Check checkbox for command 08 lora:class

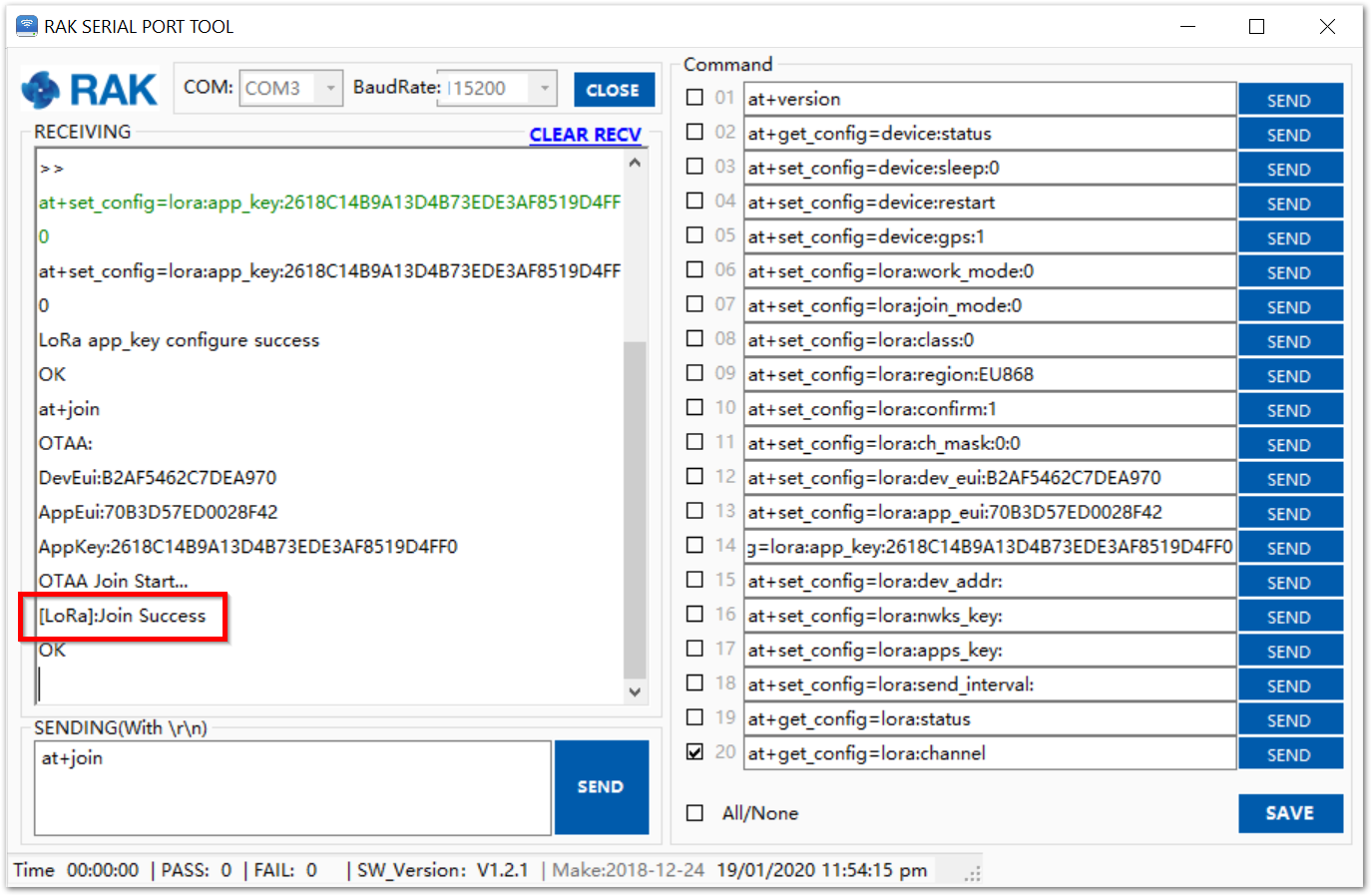694,338
